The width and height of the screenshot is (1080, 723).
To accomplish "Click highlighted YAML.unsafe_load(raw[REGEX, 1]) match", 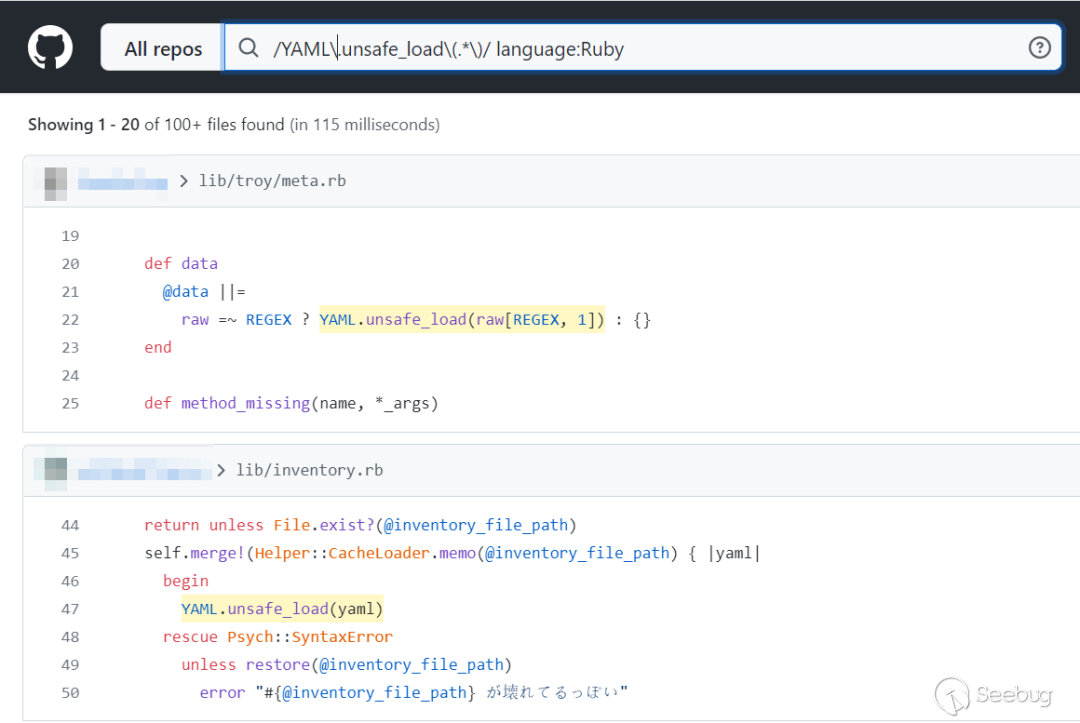I will click(462, 320).
